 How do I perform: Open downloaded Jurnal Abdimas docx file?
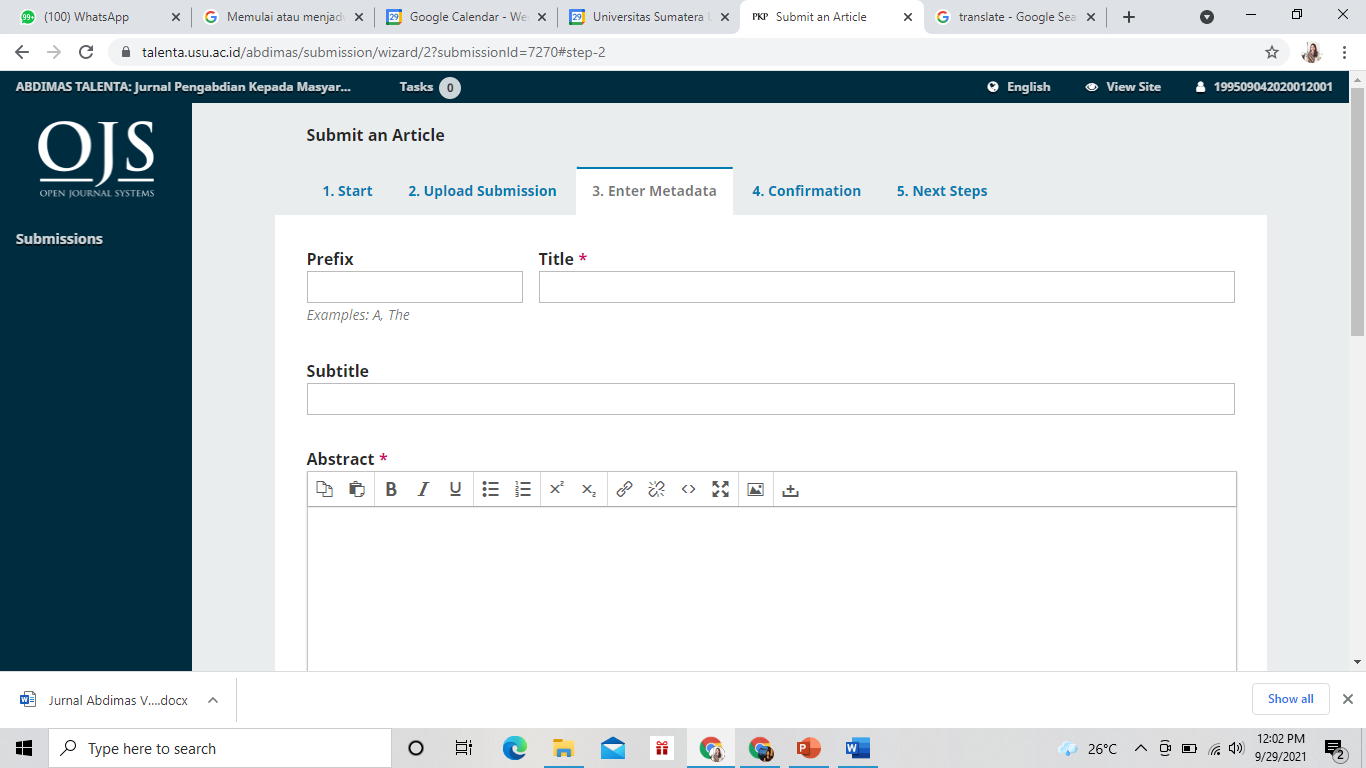click(x=104, y=700)
